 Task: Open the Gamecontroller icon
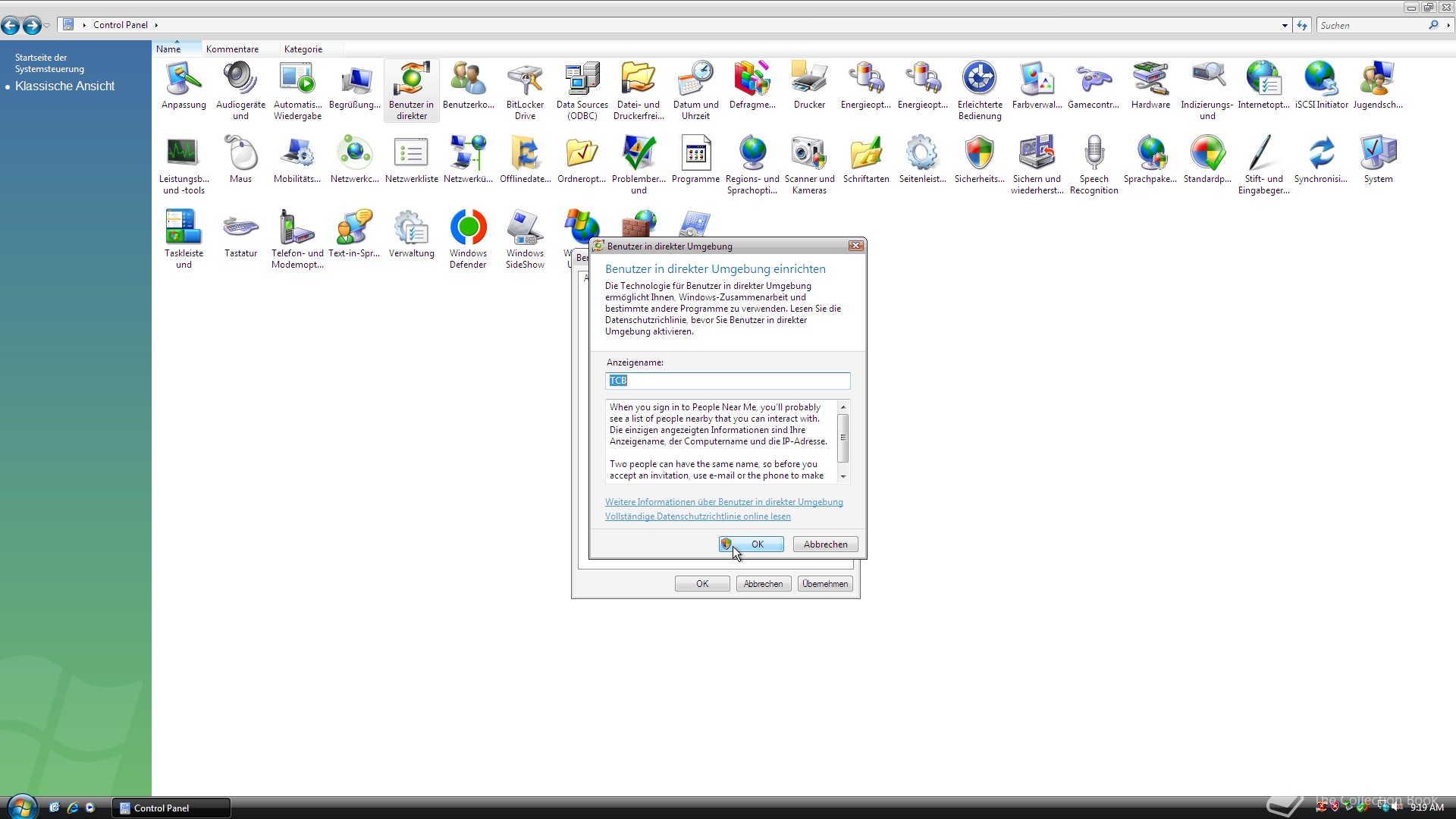(1094, 85)
